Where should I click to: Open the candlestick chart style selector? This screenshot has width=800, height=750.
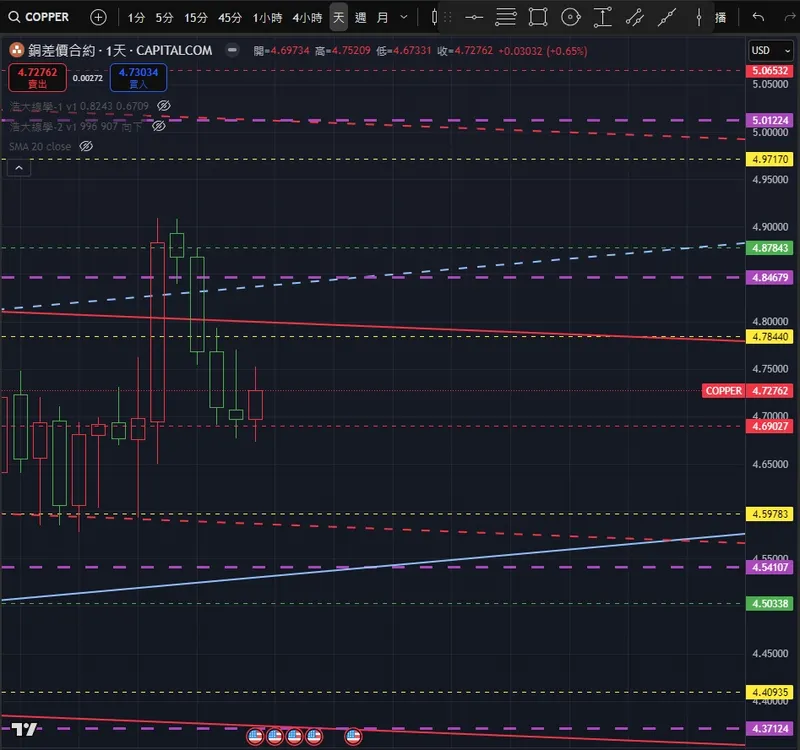coord(434,17)
